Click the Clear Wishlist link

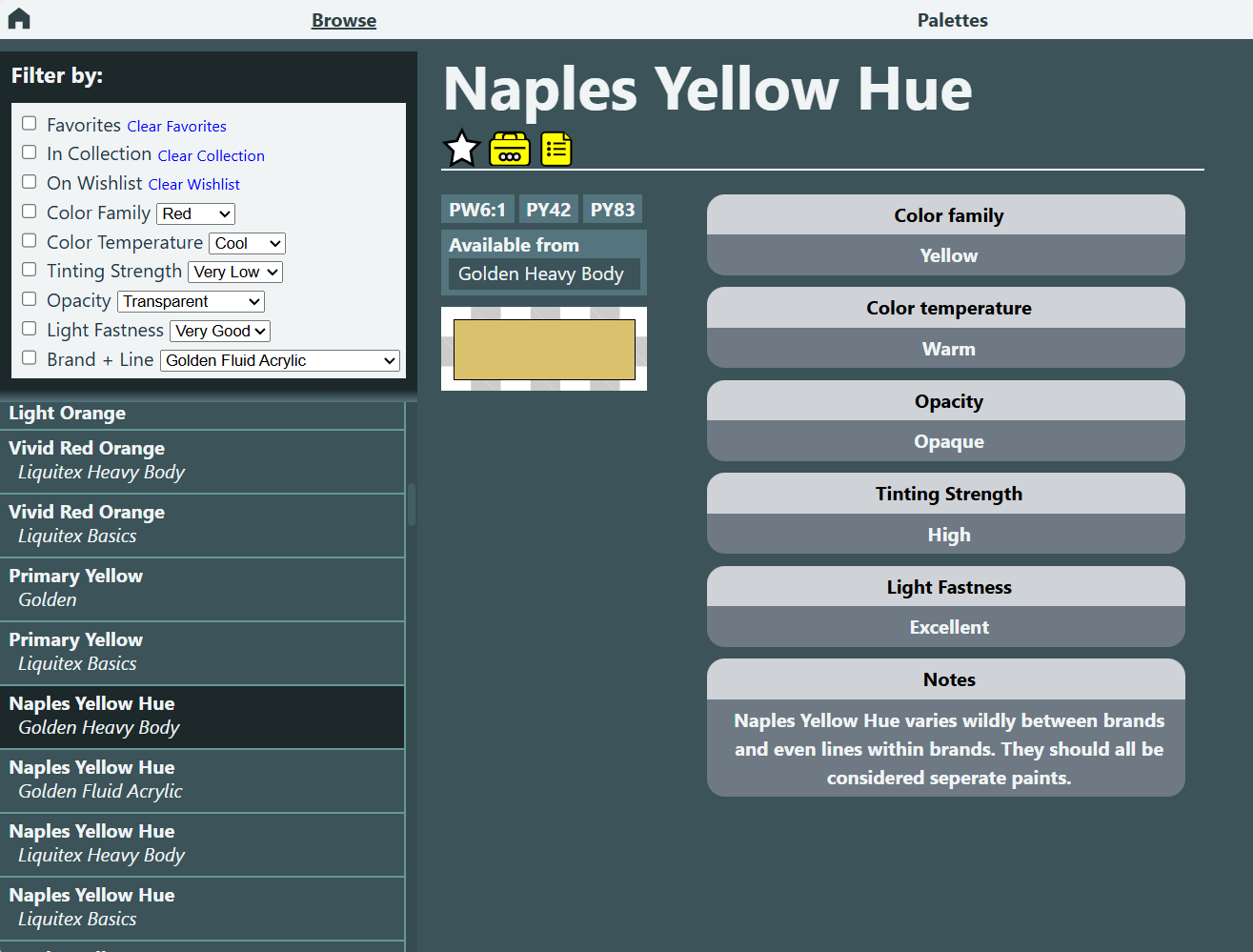194,184
